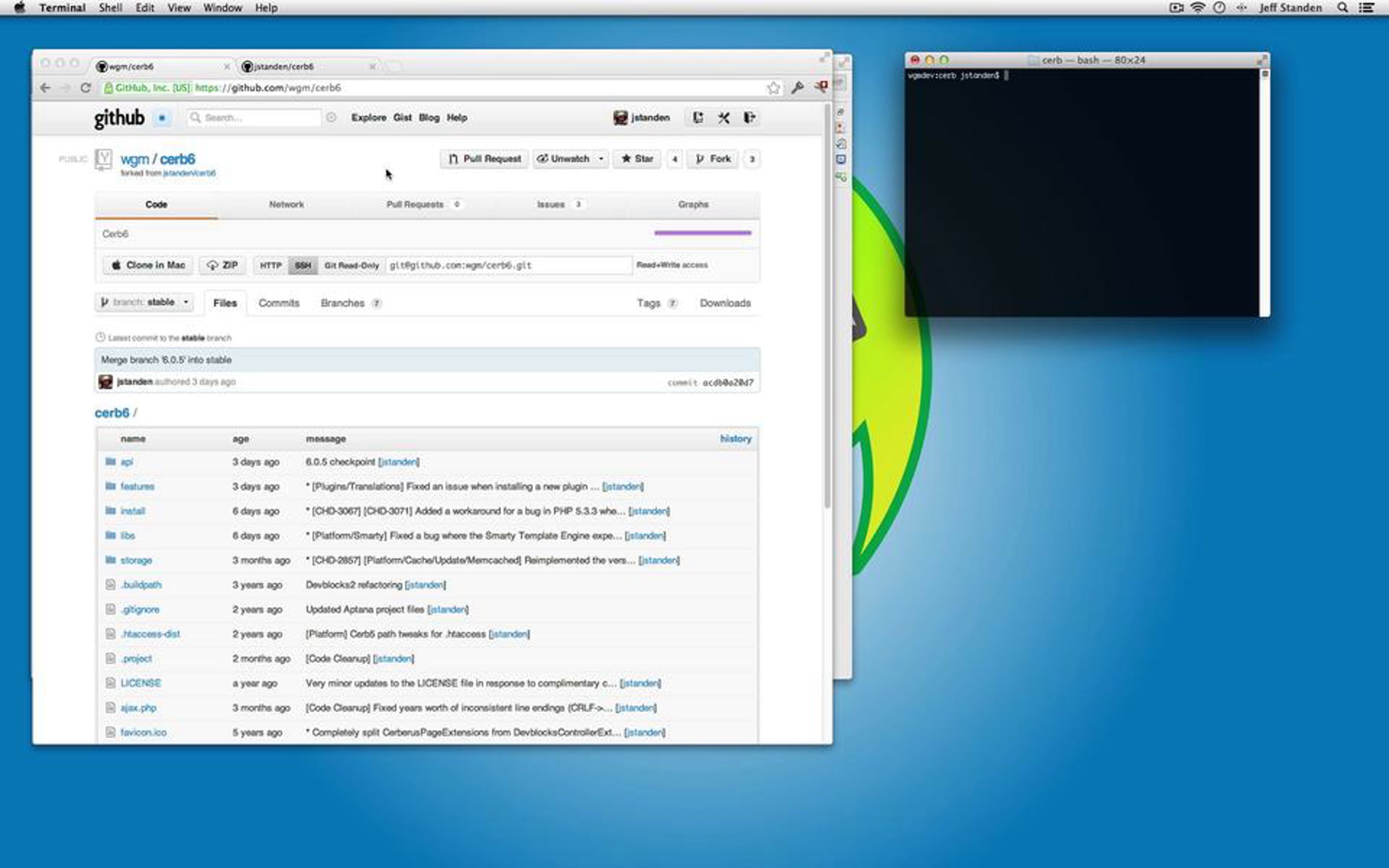The height and width of the screenshot is (868, 1389).
Task: Open GitHub notifications indicator icon
Action: coord(162,118)
